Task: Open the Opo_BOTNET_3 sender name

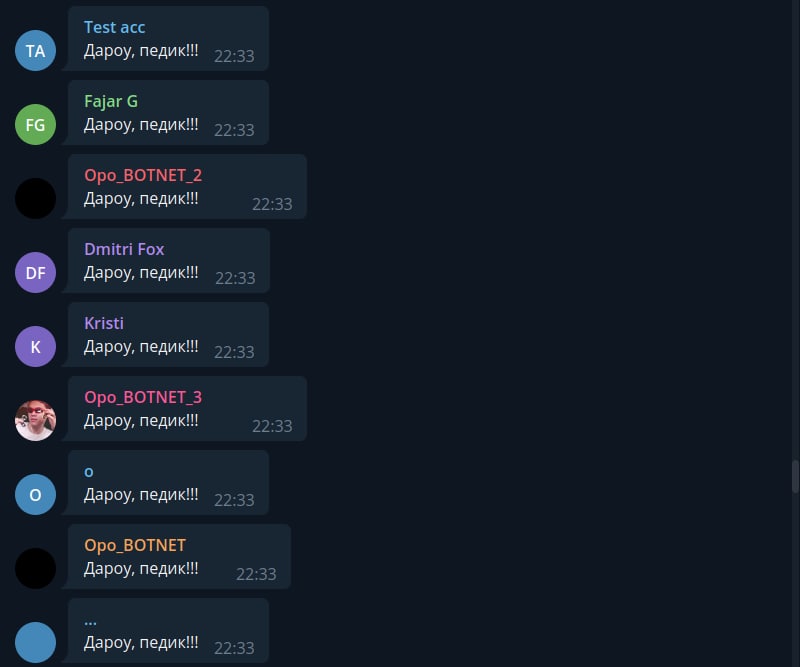Action: coord(143,398)
